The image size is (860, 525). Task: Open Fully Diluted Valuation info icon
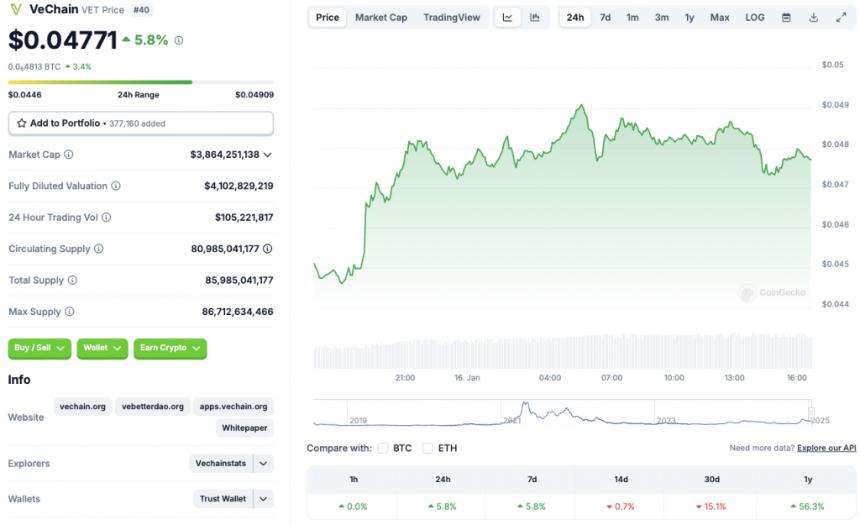pyautogui.click(x=116, y=186)
